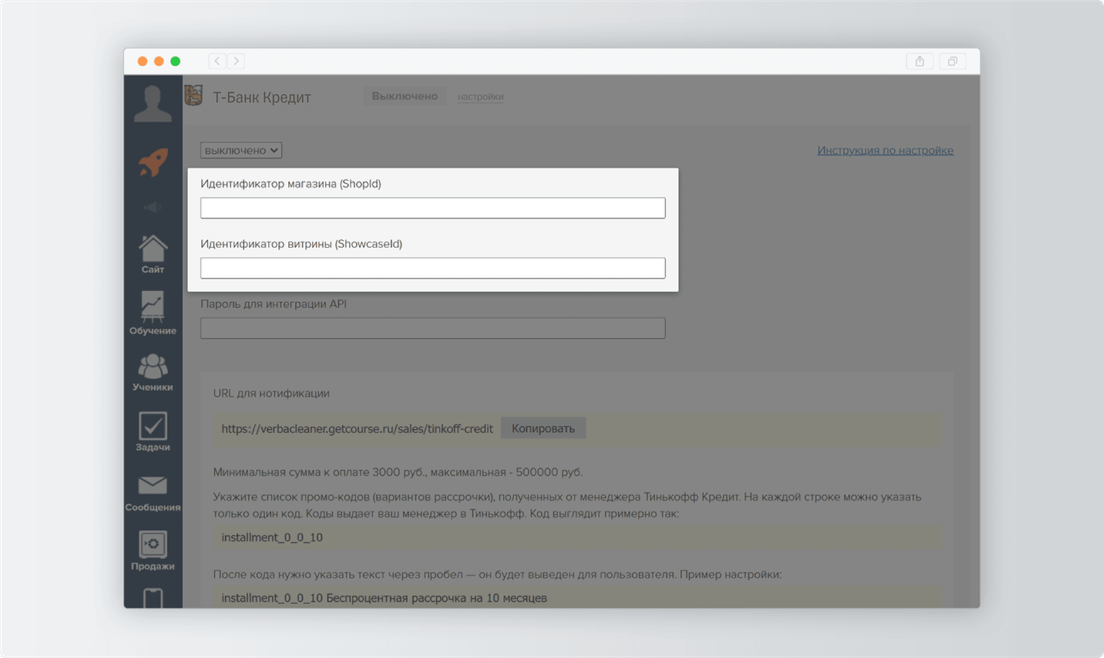Go back with browser back arrow

(x=217, y=61)
